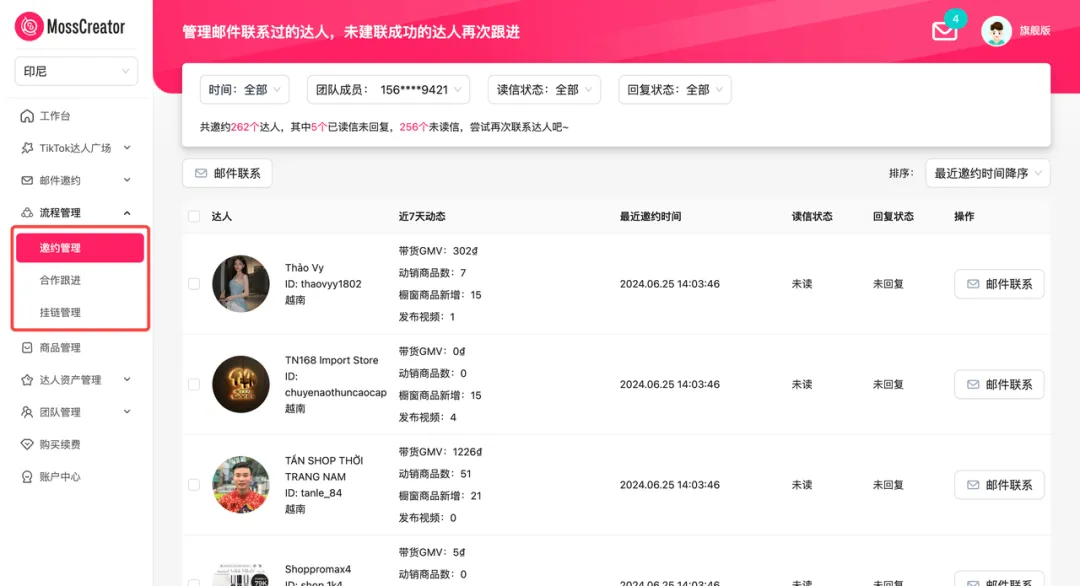Click ID: thaovyy1802 text
This screenshot has width=1080, height=586.
tap(323, 284)
